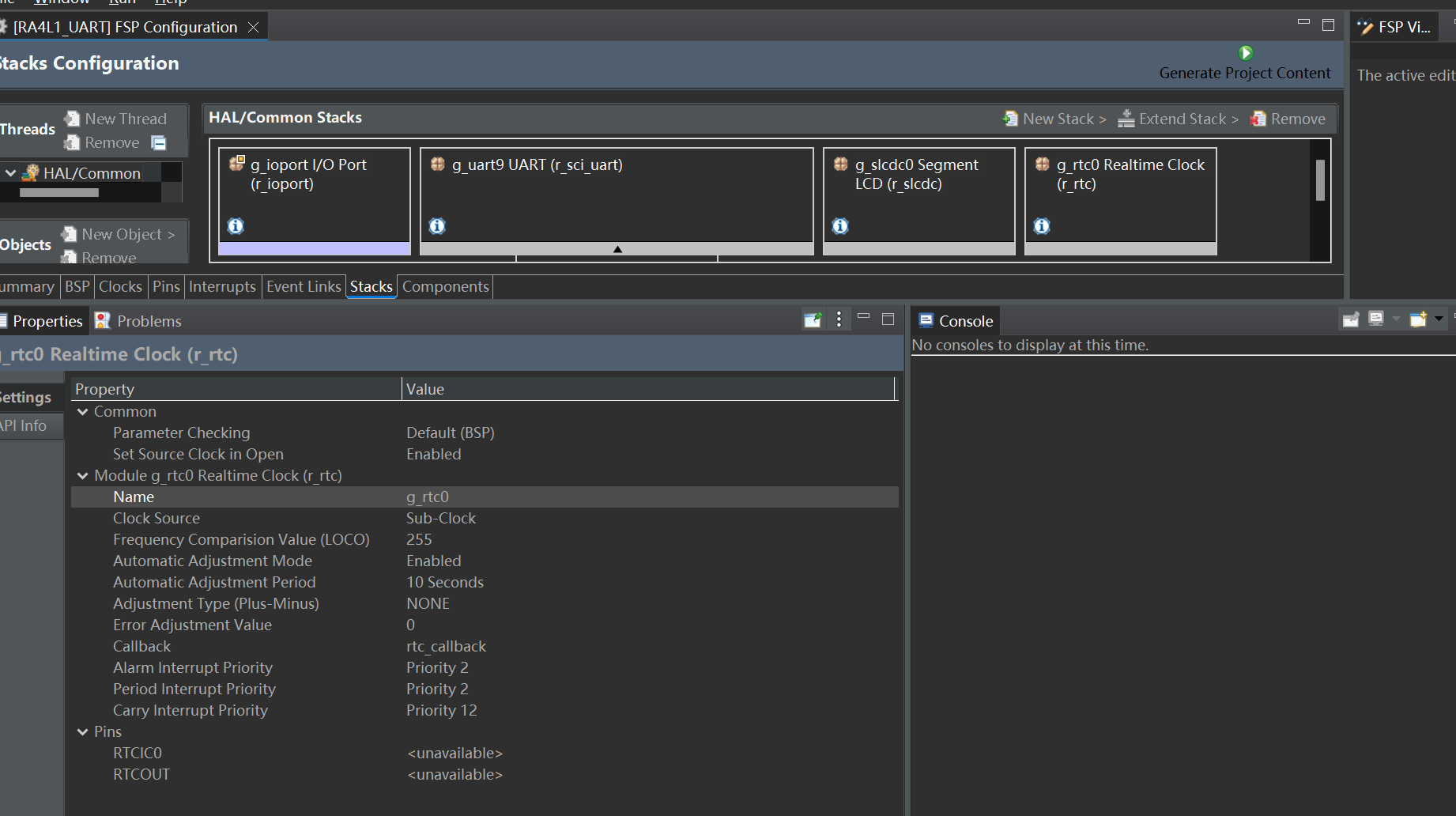Switch to the Pins tab

166,286
